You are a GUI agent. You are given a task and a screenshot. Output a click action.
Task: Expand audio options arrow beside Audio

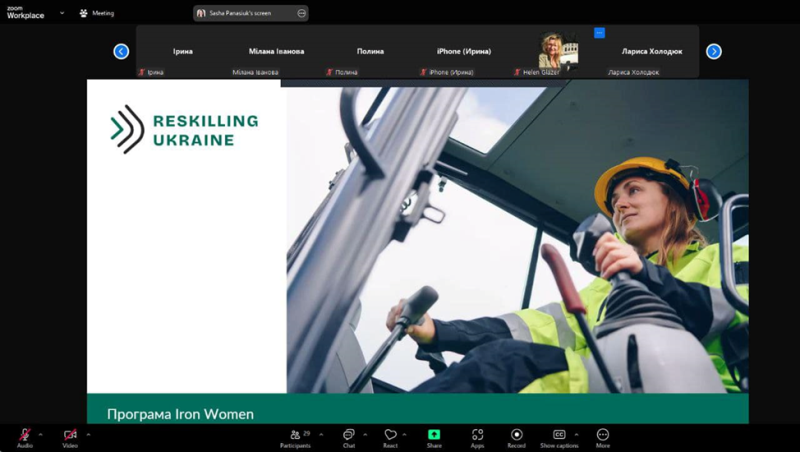point(42,434)
